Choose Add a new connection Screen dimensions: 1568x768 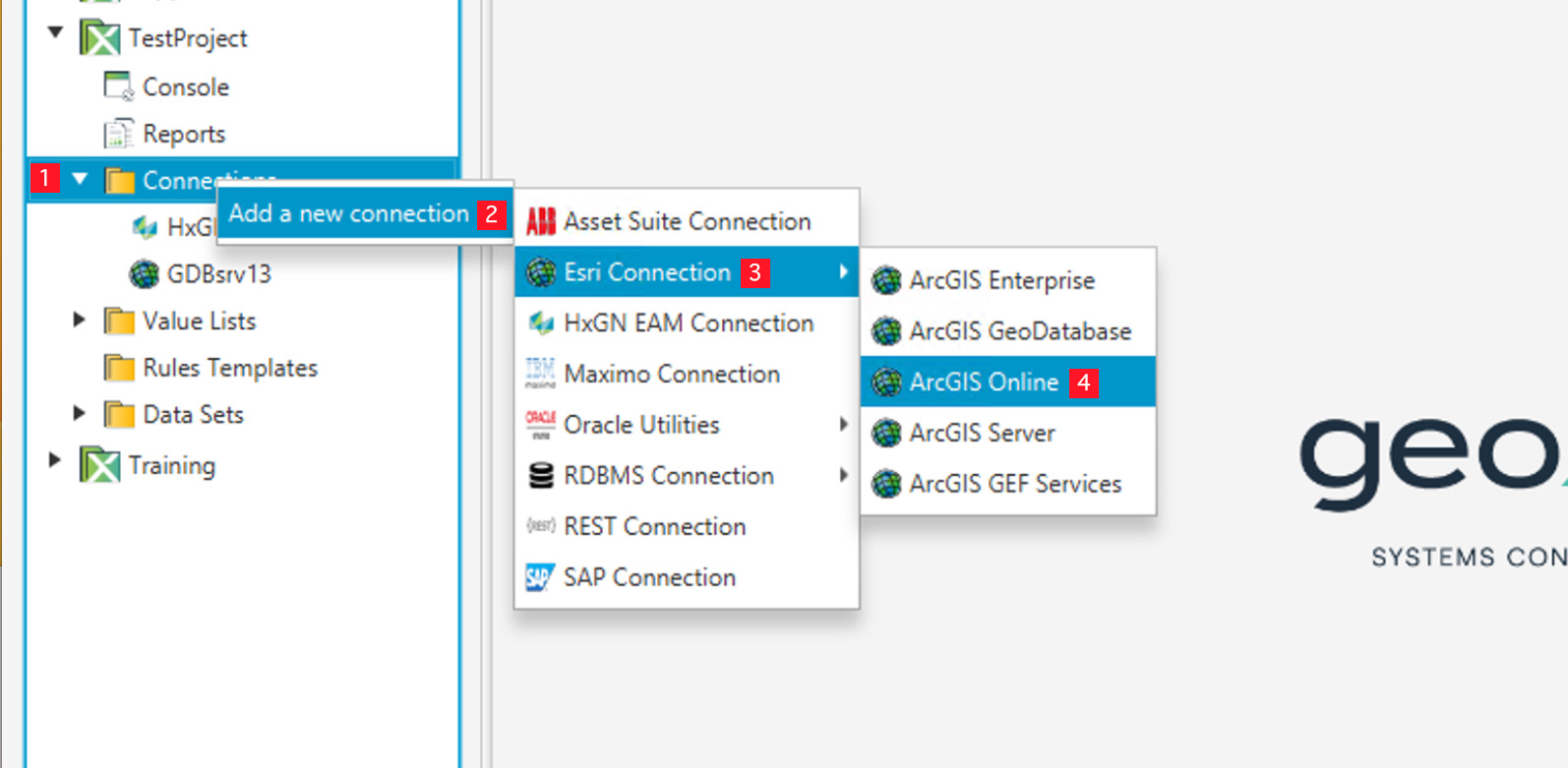(x=365, y=214)
